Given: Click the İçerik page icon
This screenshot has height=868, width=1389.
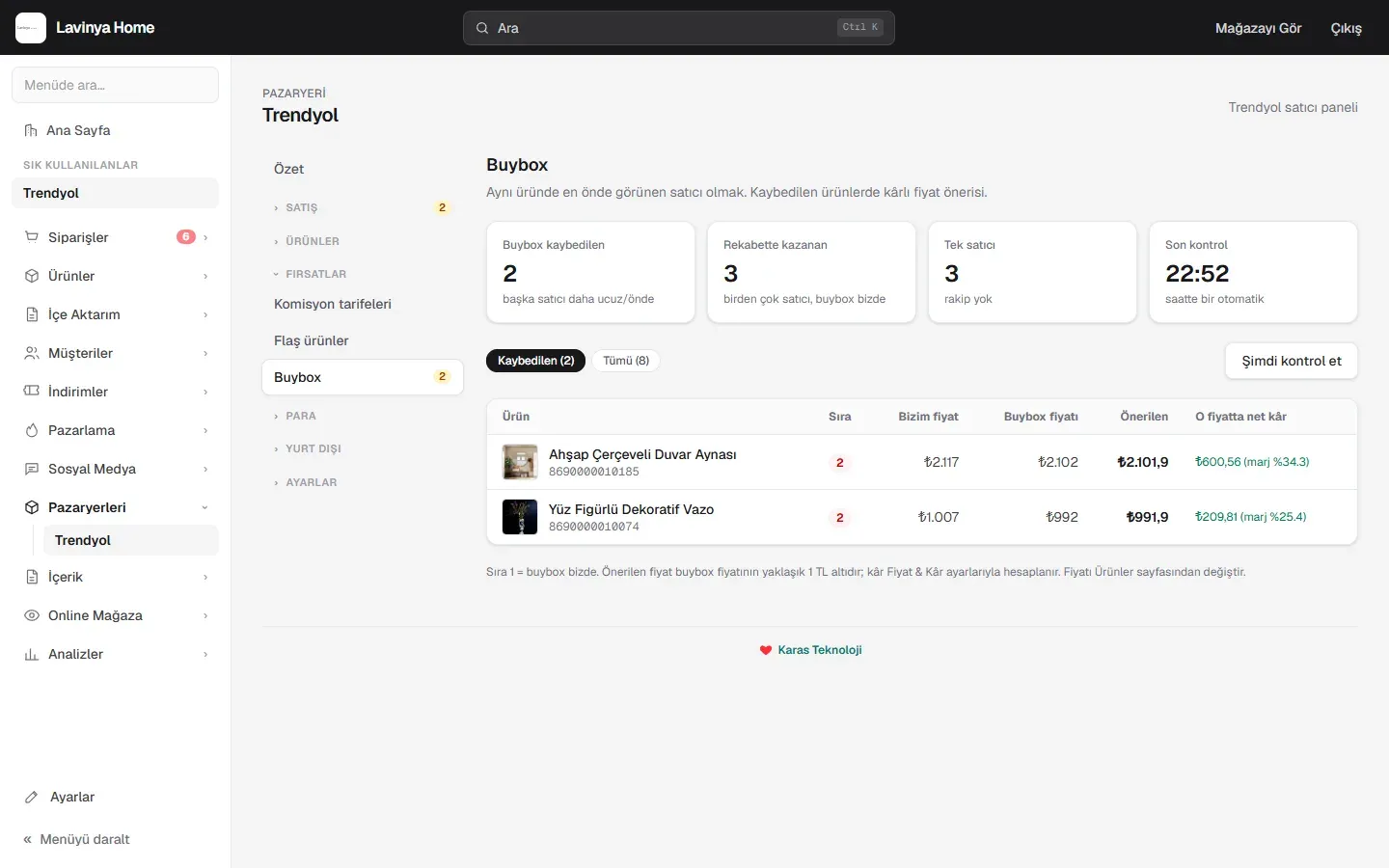Looking at the screenshot, I should coord(32,577).
